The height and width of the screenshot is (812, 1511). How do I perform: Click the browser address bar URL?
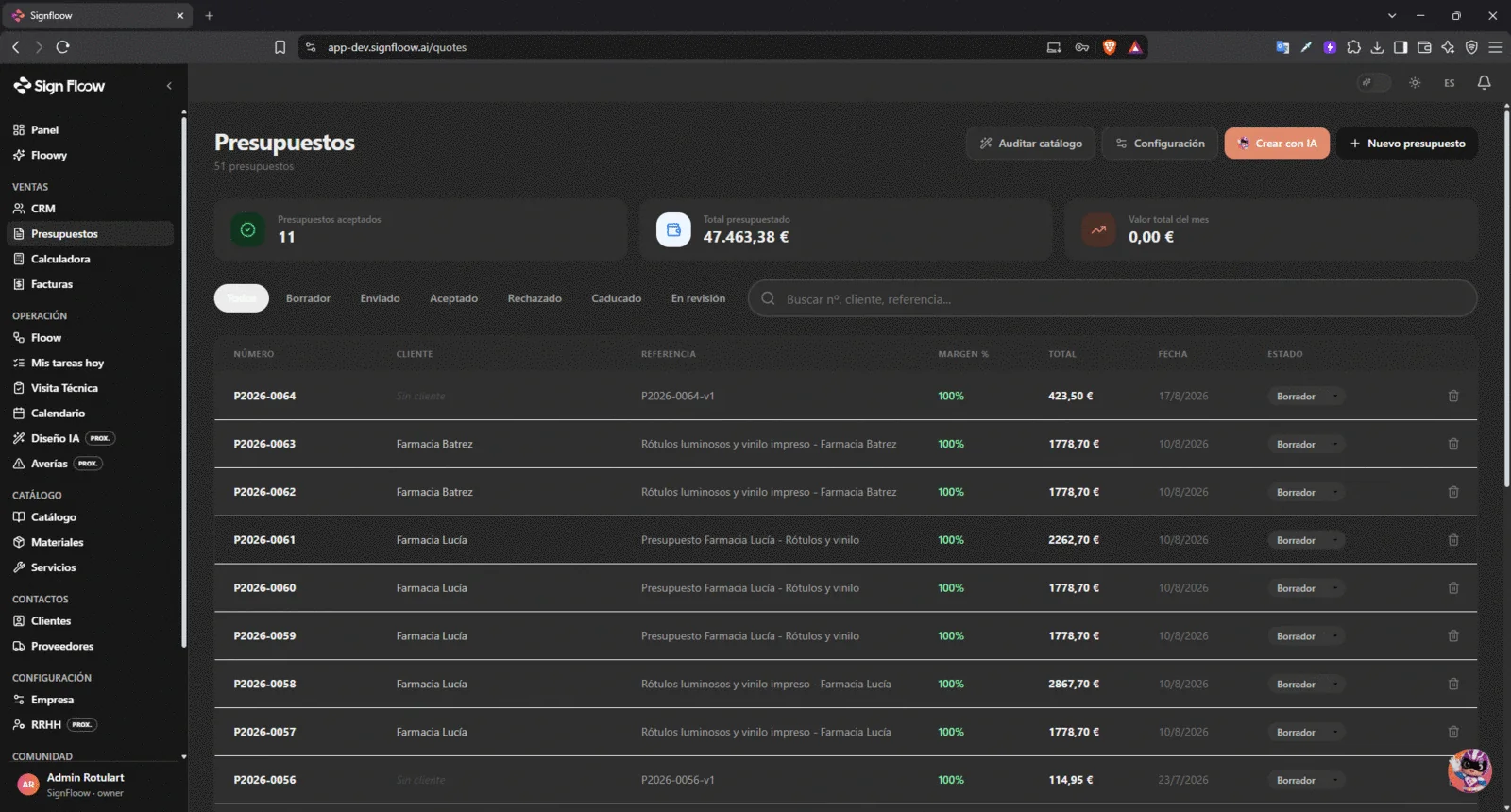point(397,47)
